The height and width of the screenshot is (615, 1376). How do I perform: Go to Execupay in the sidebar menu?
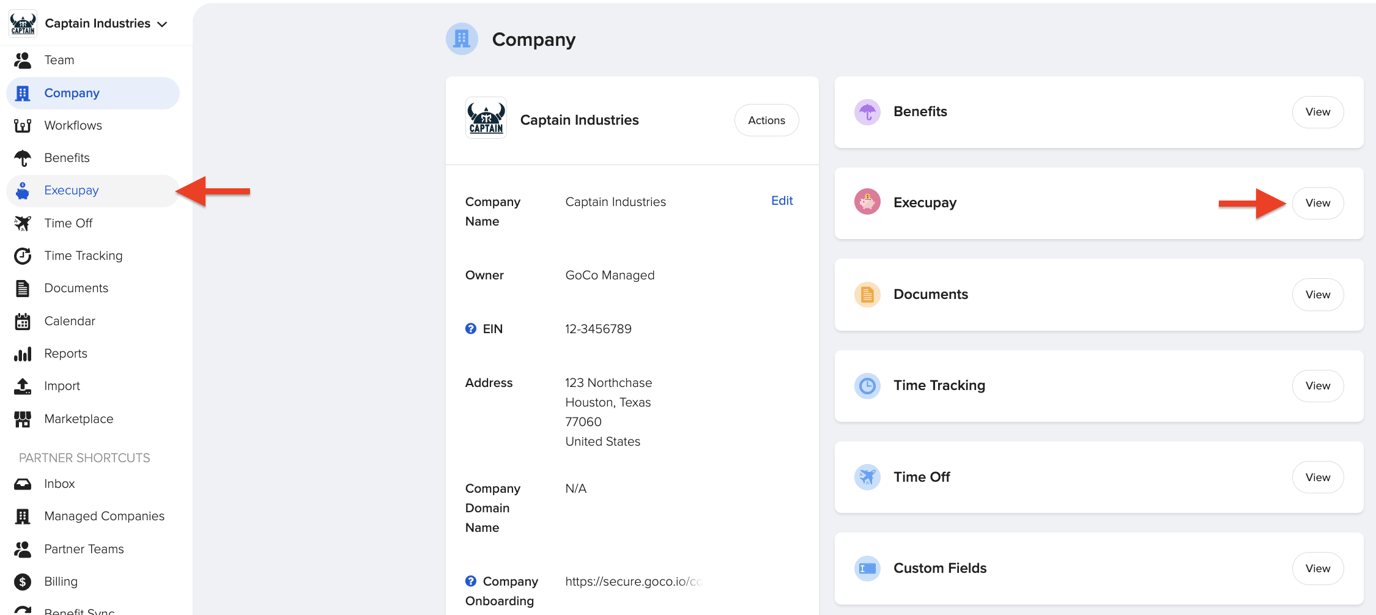[x=71, y=190]
